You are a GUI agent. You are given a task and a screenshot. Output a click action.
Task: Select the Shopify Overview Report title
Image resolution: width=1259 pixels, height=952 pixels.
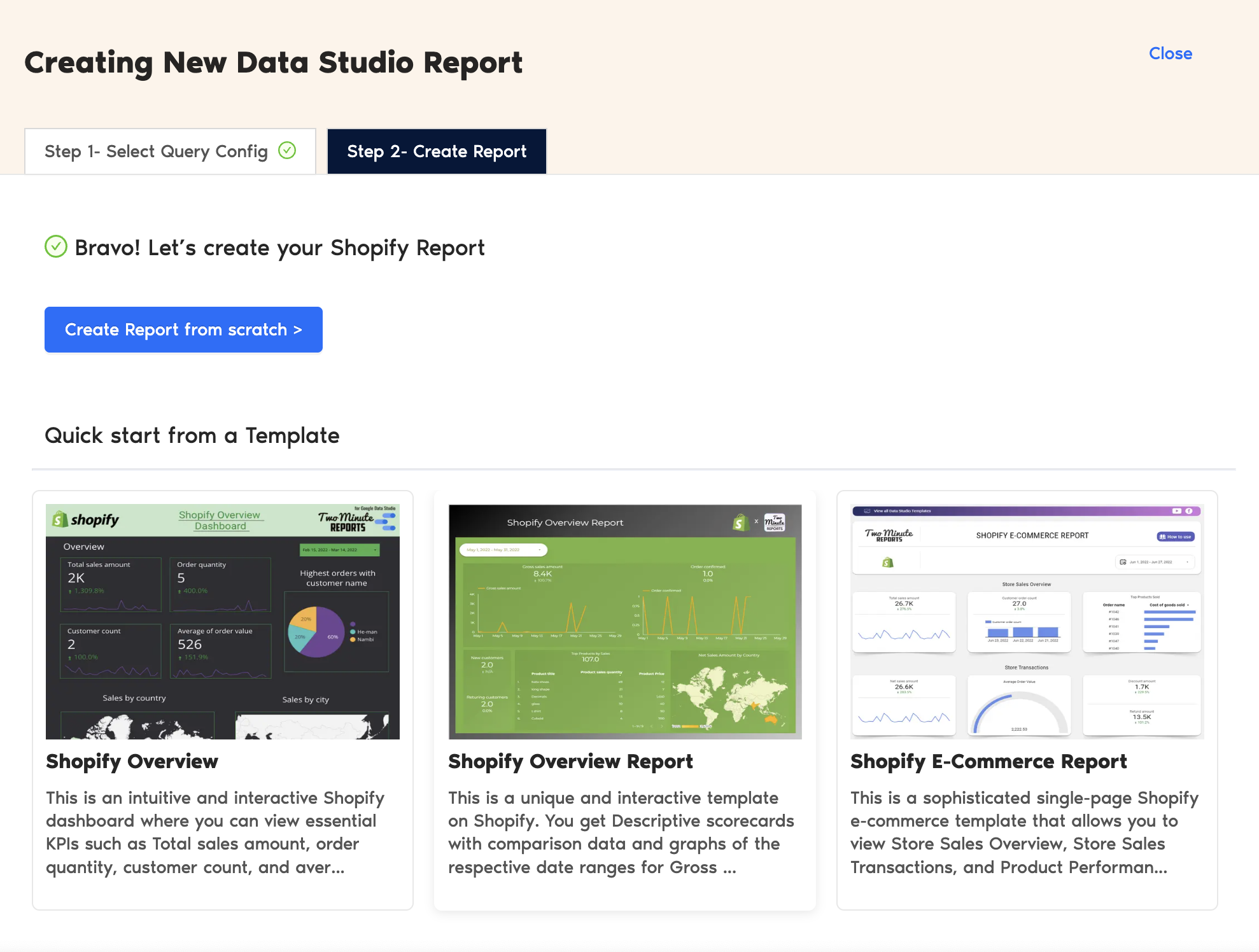coord(570,761)
